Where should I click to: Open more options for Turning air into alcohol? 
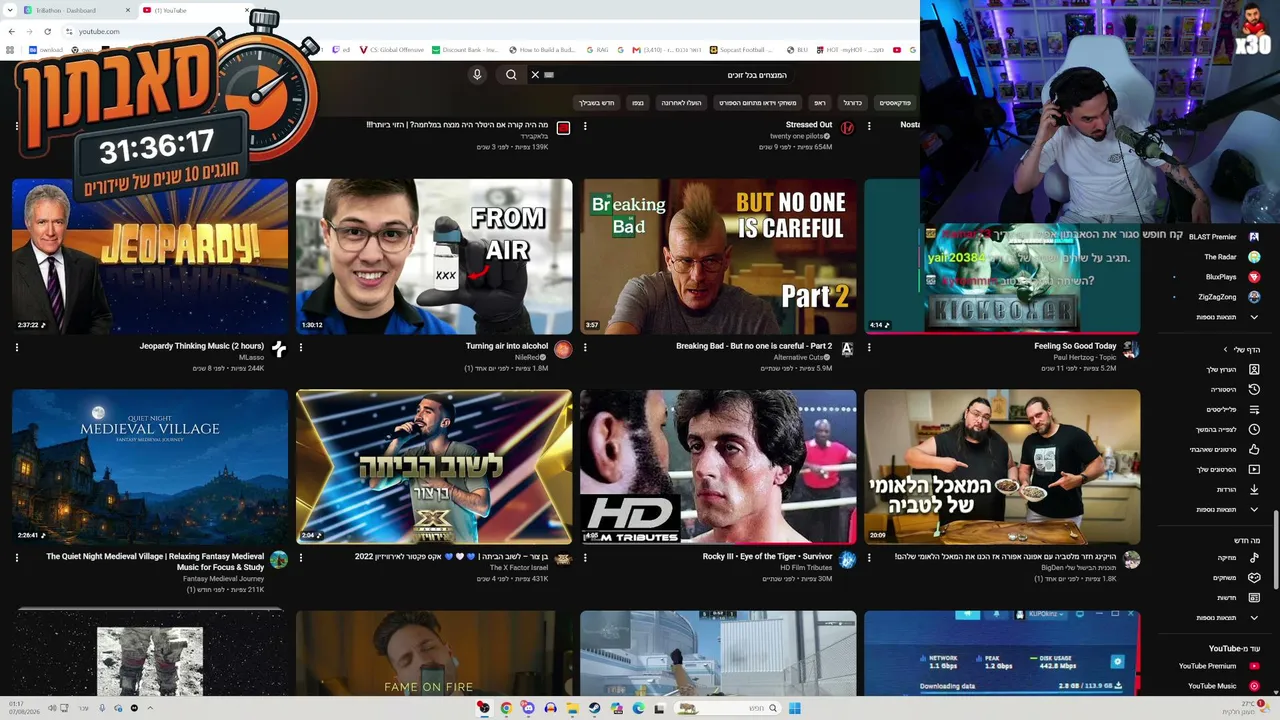point(301,348)
